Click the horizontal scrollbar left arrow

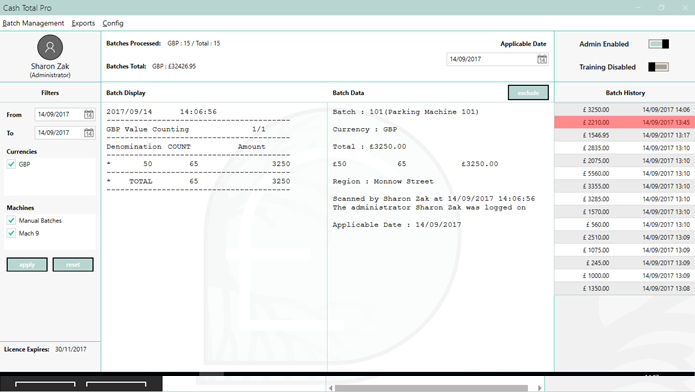[x=331, y=388]
